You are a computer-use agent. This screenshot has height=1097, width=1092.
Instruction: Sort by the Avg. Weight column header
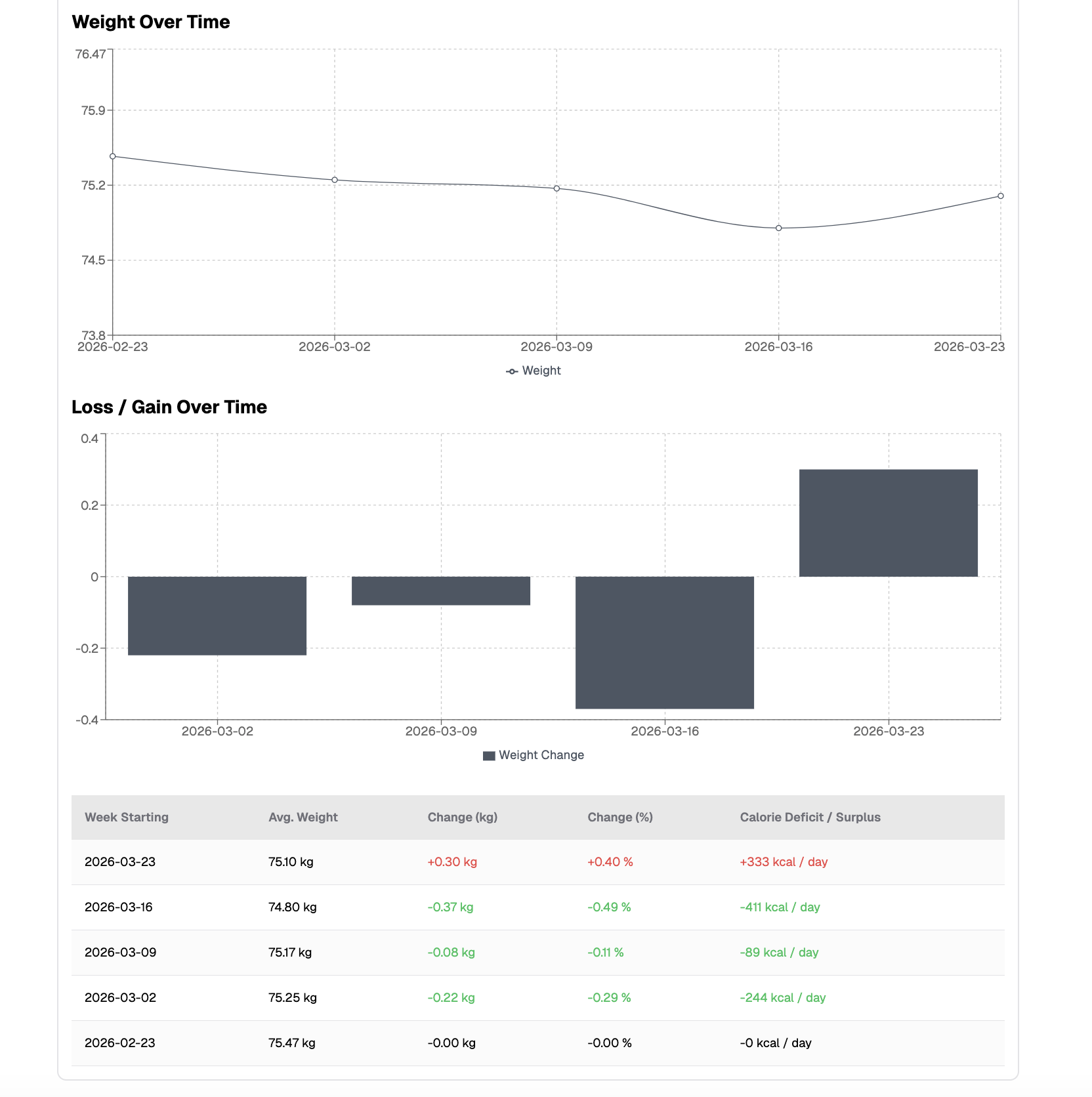pos(303,817)
